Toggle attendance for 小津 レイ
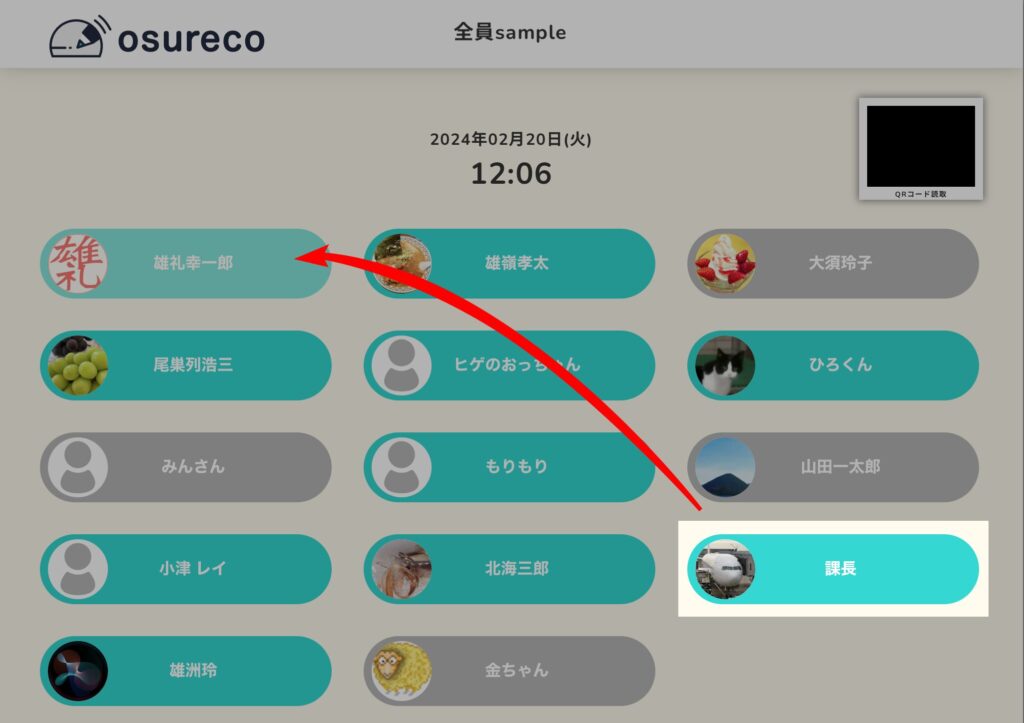This screenshot has width=1024, height=723. click(x=185, y=569)
